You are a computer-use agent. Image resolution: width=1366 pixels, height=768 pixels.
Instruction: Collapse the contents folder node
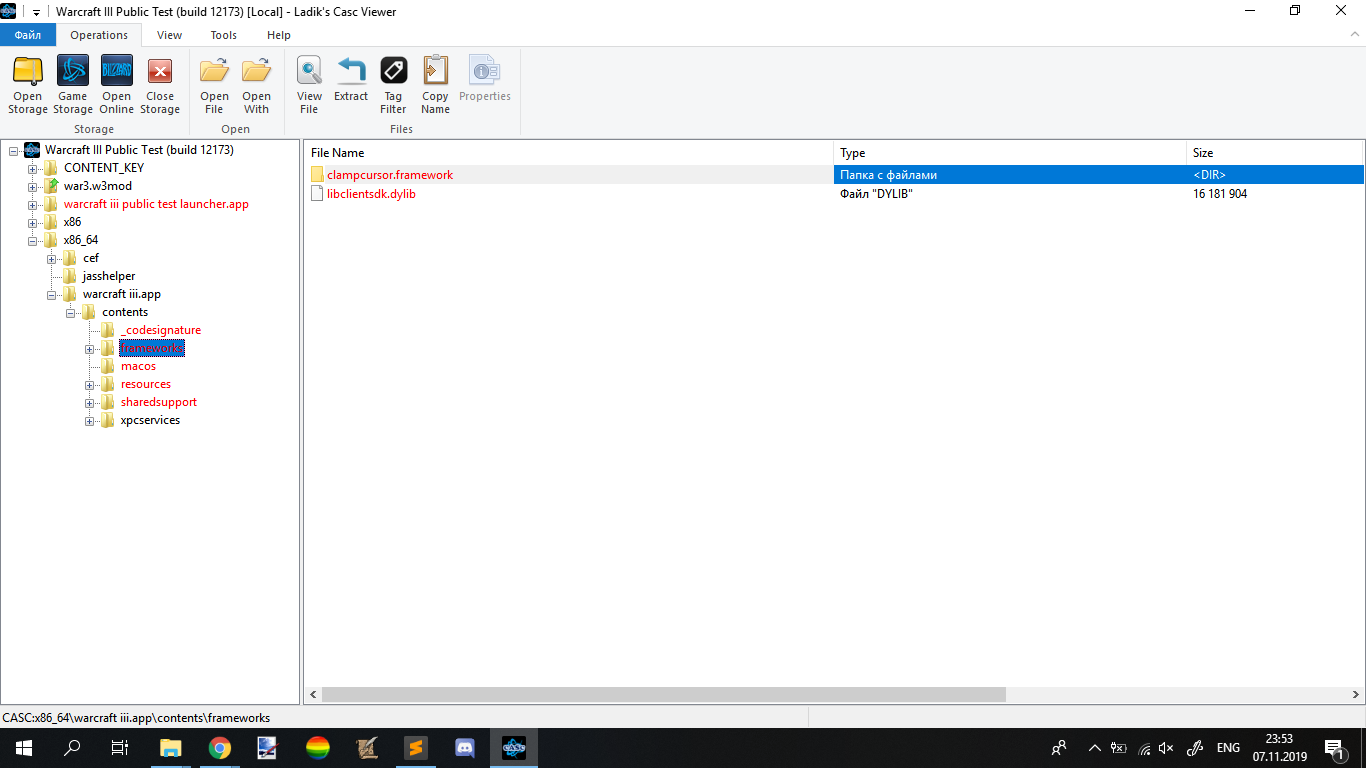[70, 313]
